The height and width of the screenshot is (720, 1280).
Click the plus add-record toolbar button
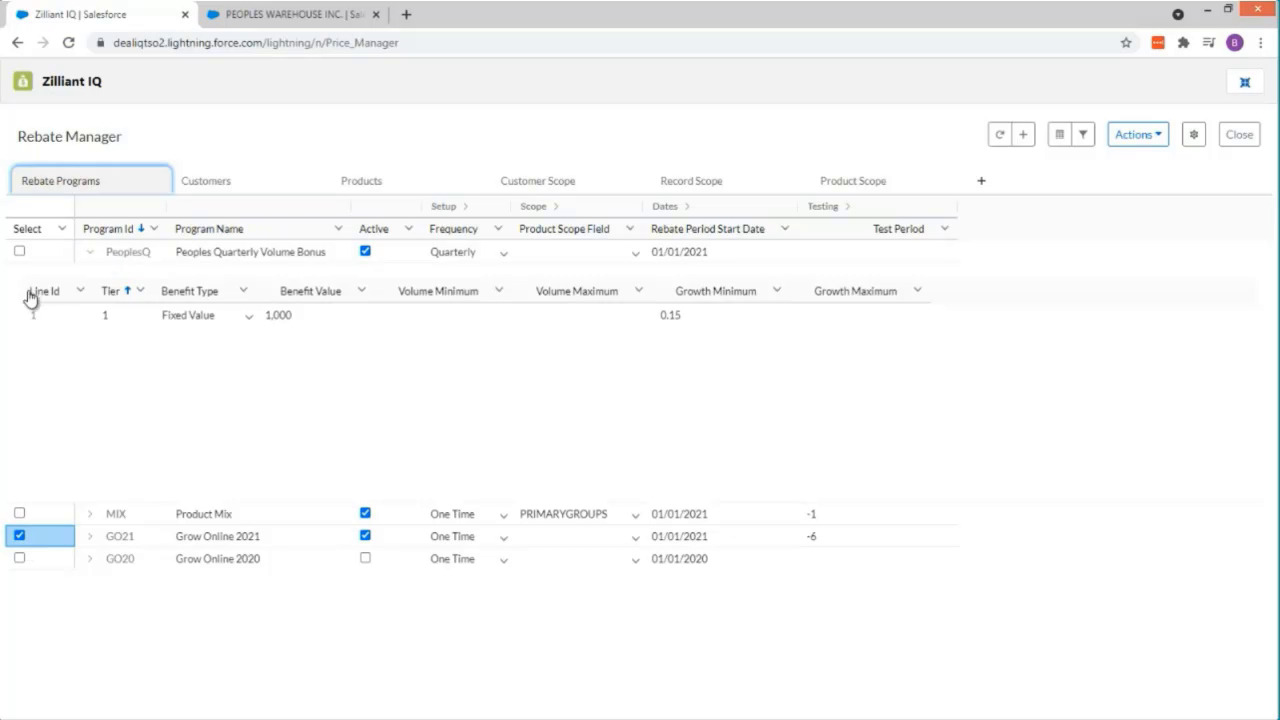click(x=1023, y=135)
